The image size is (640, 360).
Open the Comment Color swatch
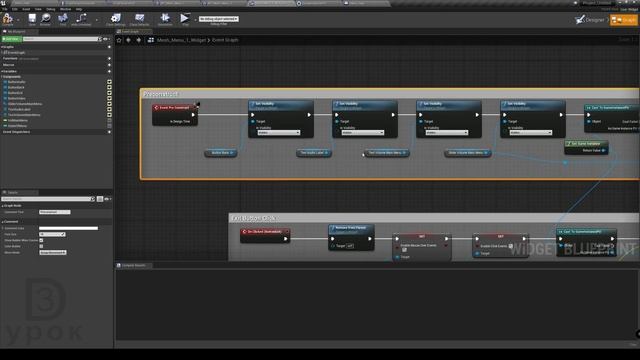pyautogui.click(x=69, y=228)
